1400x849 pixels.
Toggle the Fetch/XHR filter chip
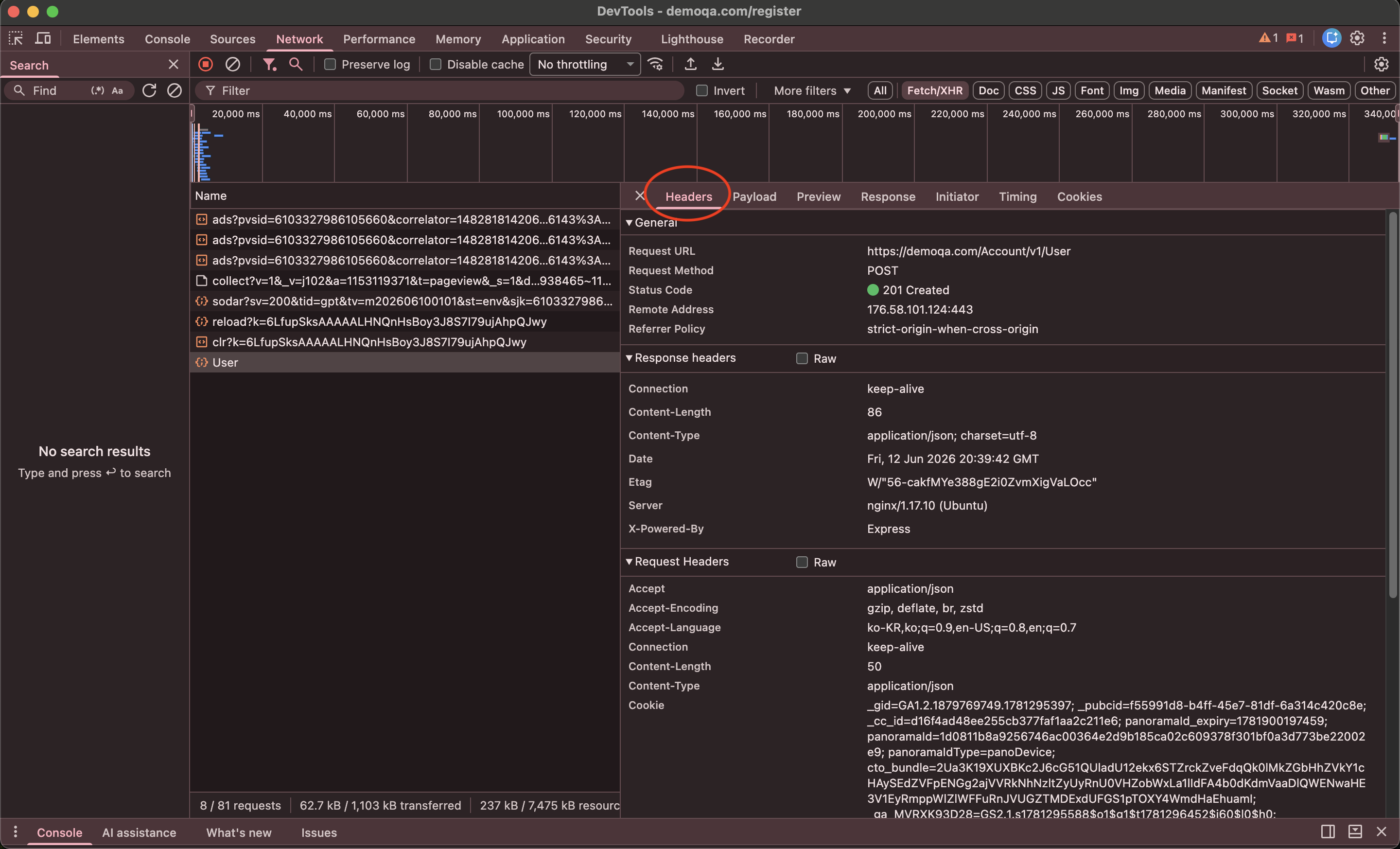[x=935, y=90]
